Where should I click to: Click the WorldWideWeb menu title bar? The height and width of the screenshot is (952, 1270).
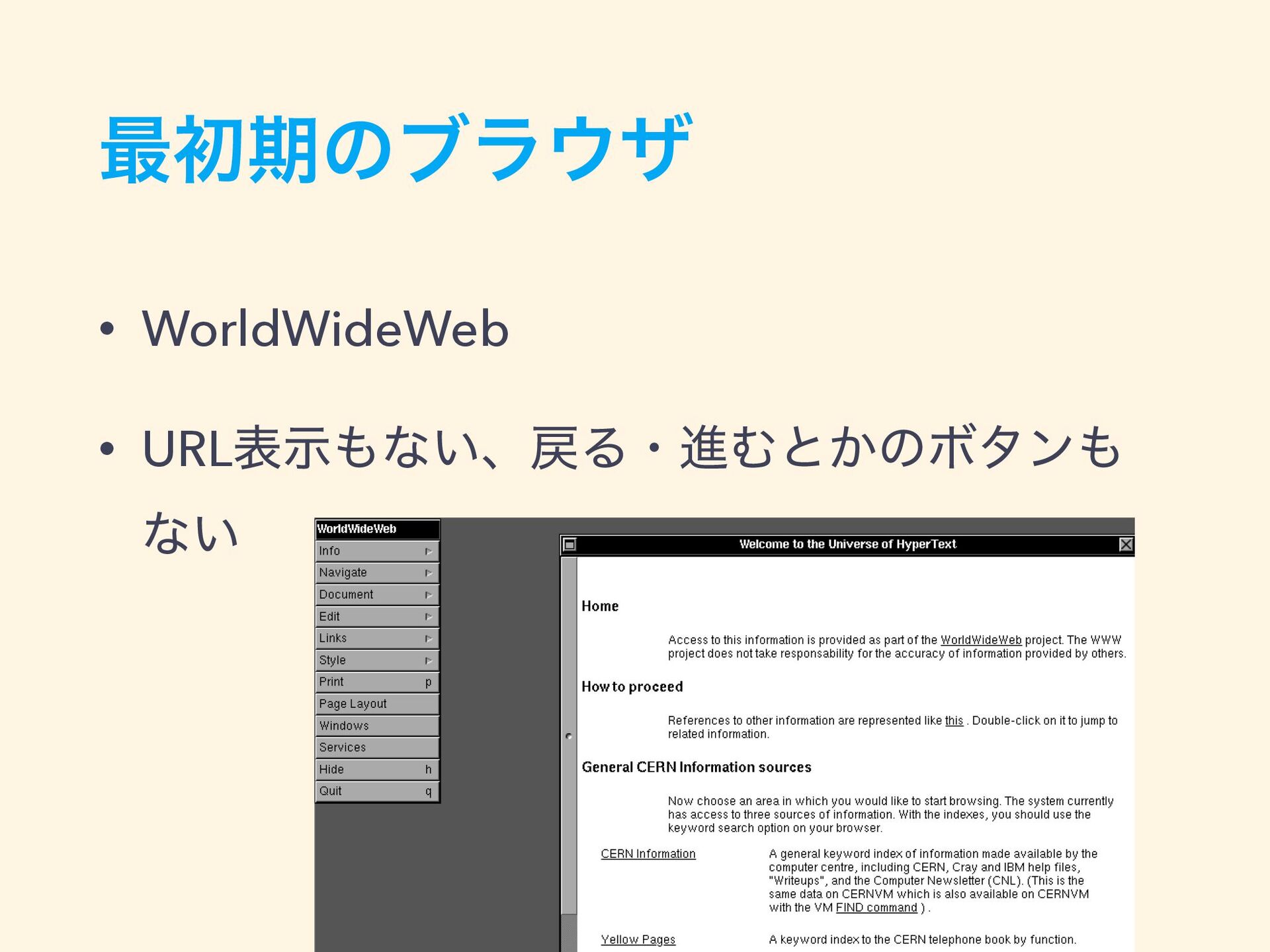377,529
